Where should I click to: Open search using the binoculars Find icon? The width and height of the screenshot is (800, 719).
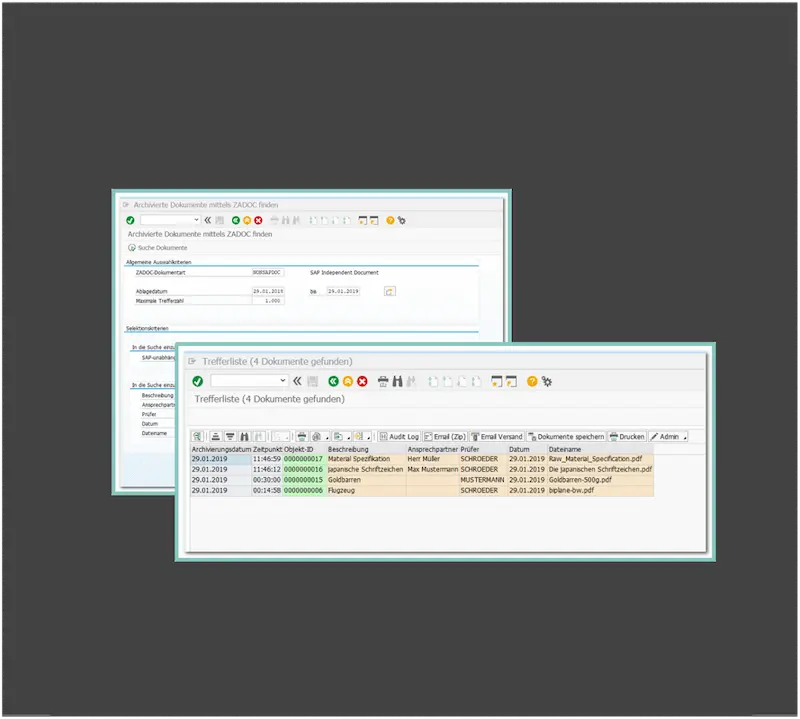click(x=398, y=381)
